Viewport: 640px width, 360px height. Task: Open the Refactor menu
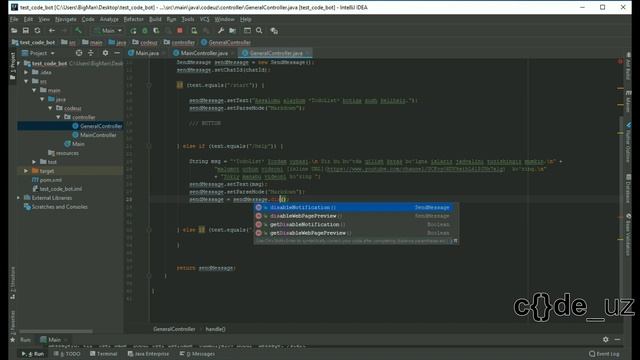[x=133, y=19]
